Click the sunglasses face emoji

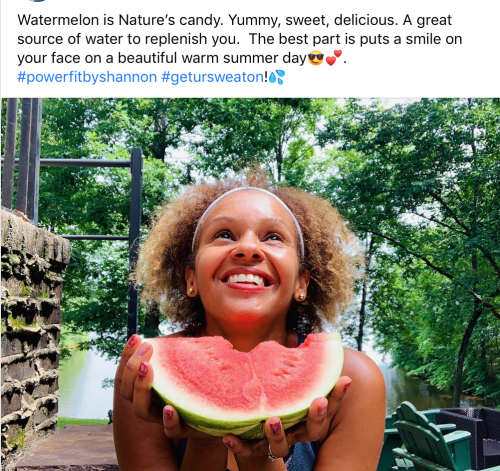click(x=316, y=58)
